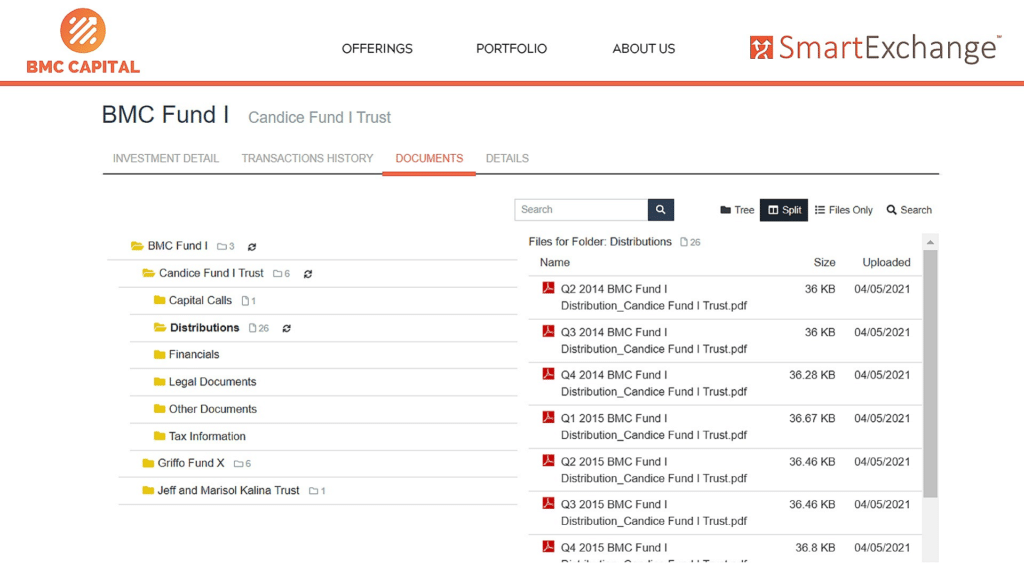Click the SmartExchange logo

click(x=875, y=48)
